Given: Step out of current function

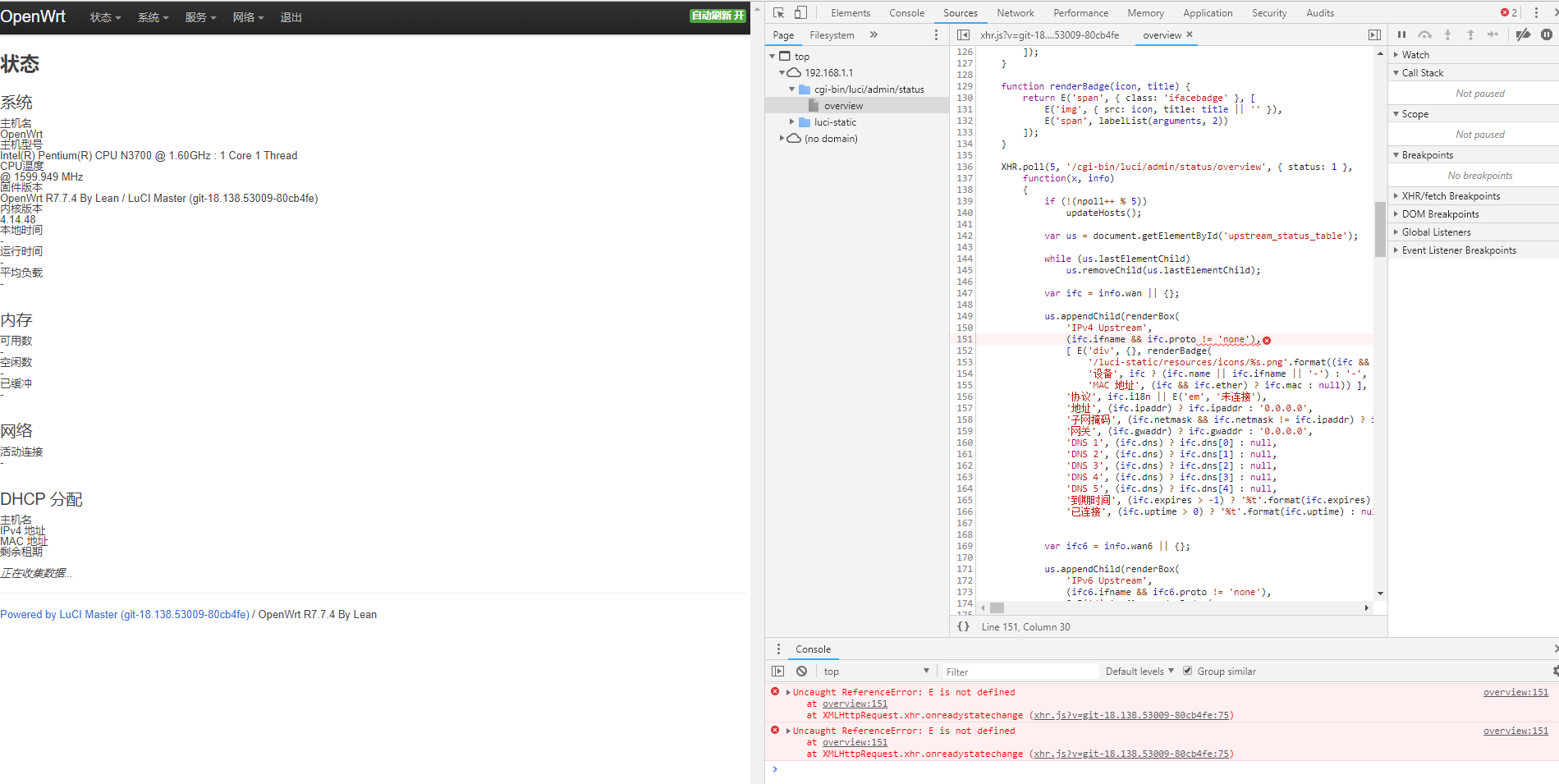Looking at the screenshot, I should coord(1469,34).
